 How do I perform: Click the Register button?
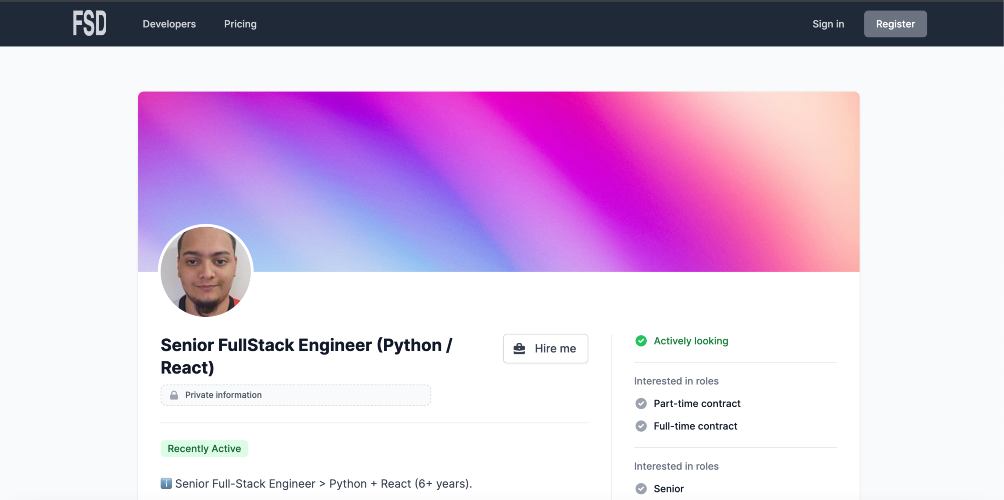895,24
